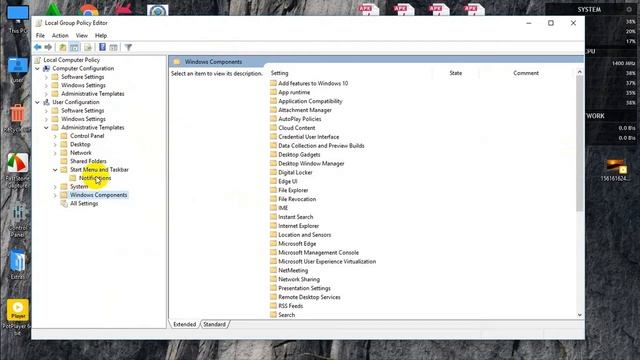The width and height of the screenshot is (640, 360).
Task: Select Shared Folders in the tree
Action: tap(88, 161)
